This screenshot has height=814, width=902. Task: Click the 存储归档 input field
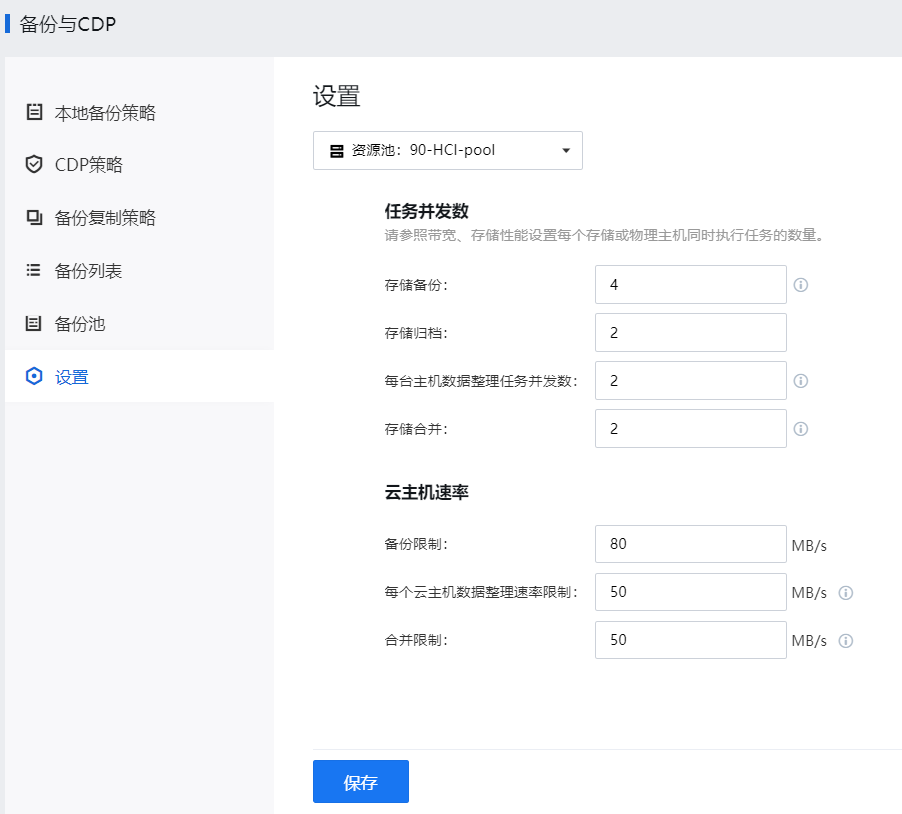[x=690, y=333]
